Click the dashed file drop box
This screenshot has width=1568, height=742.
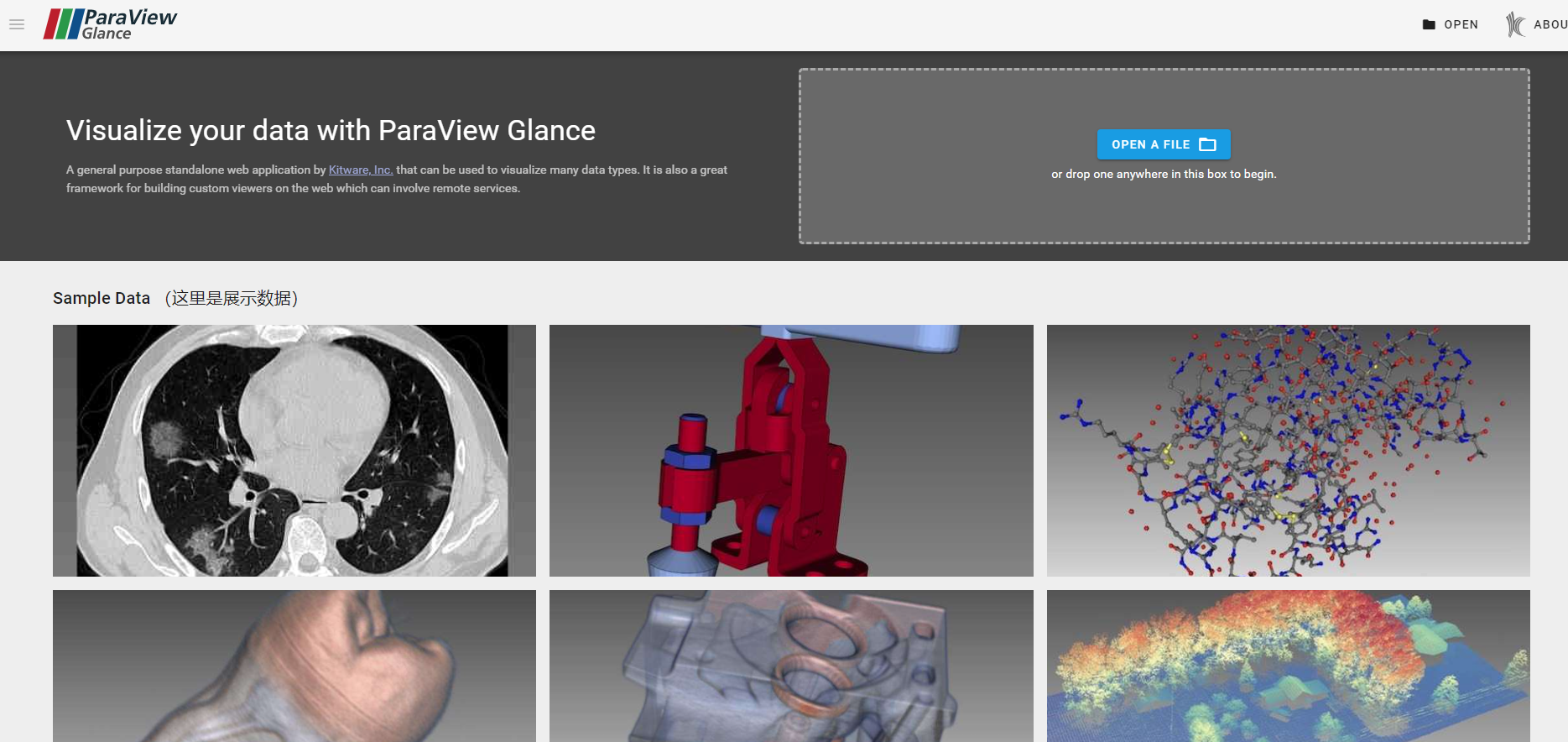pyautogui.click(x=1164, y=156)
